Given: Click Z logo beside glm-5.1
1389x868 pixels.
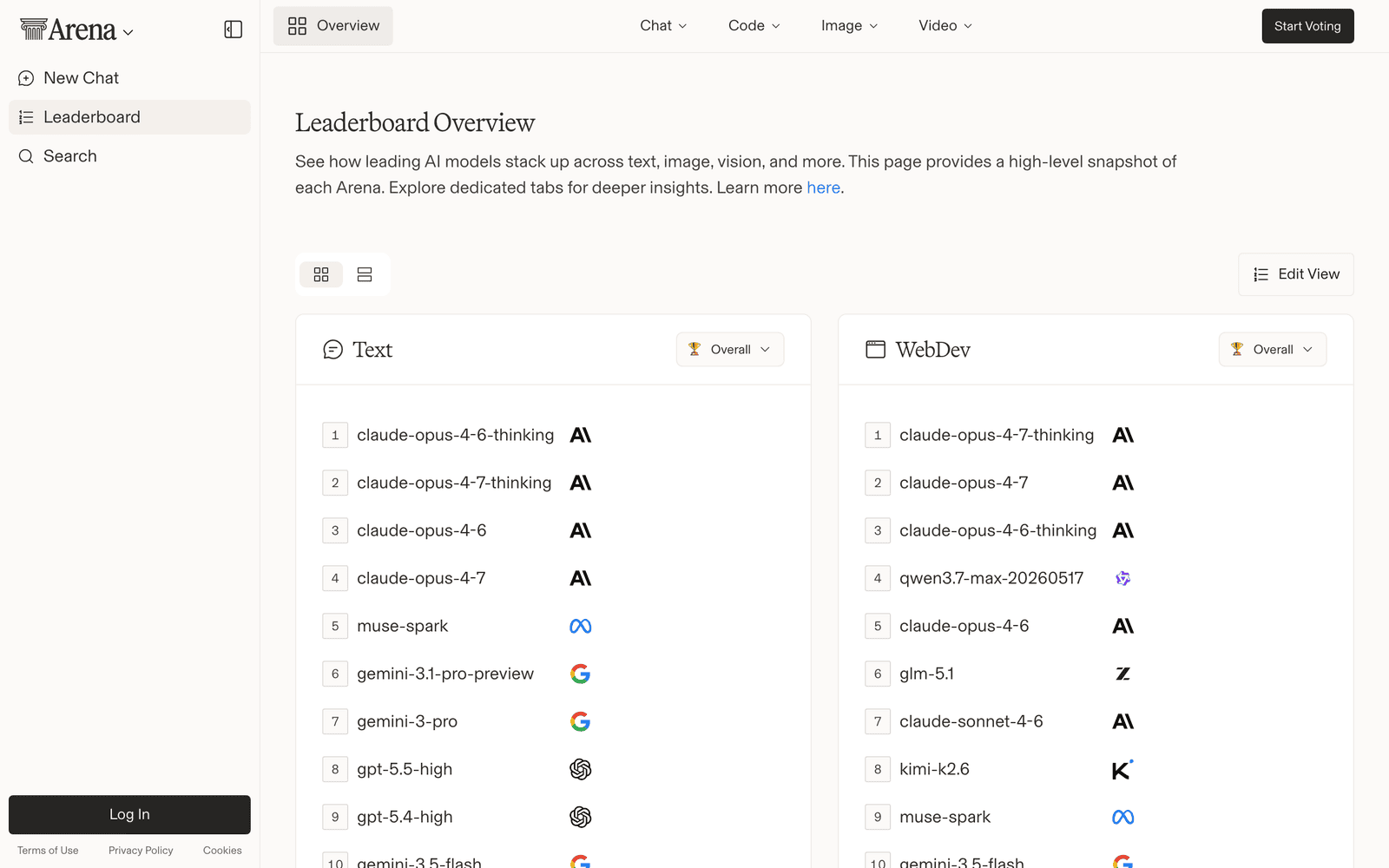Looking at the screenshot, I should (1123, 674).
